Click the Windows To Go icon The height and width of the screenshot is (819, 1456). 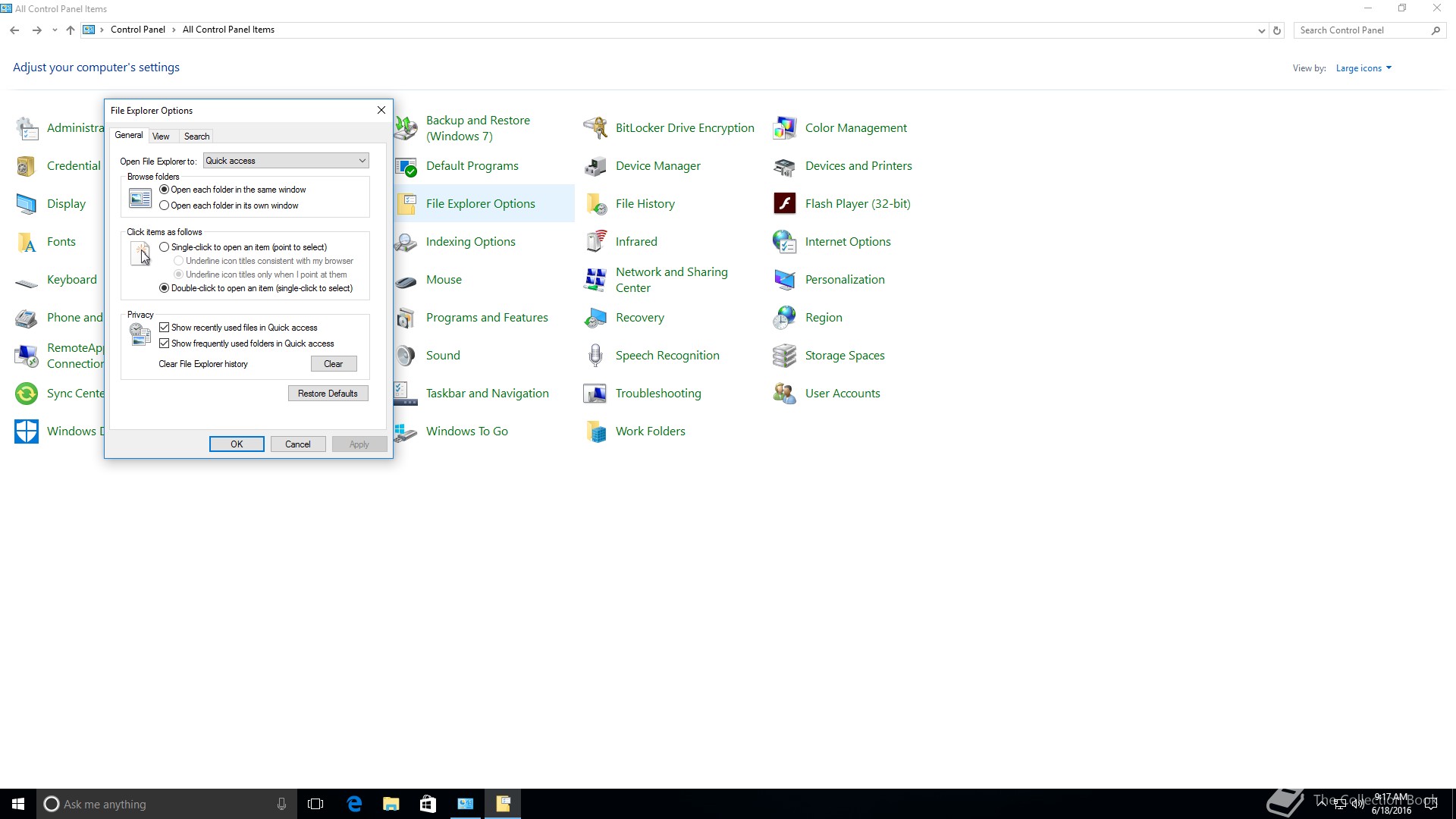(x=406, y=431)
